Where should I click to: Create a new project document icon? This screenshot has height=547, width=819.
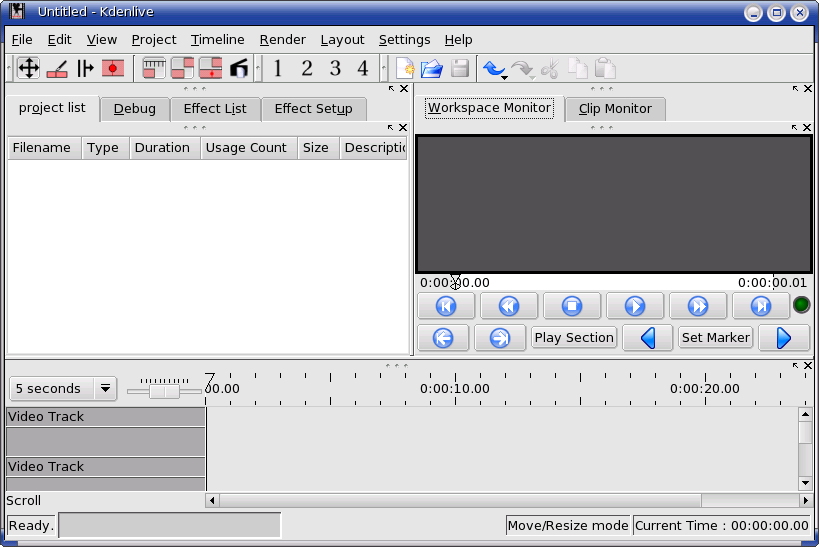click(405, 68)
